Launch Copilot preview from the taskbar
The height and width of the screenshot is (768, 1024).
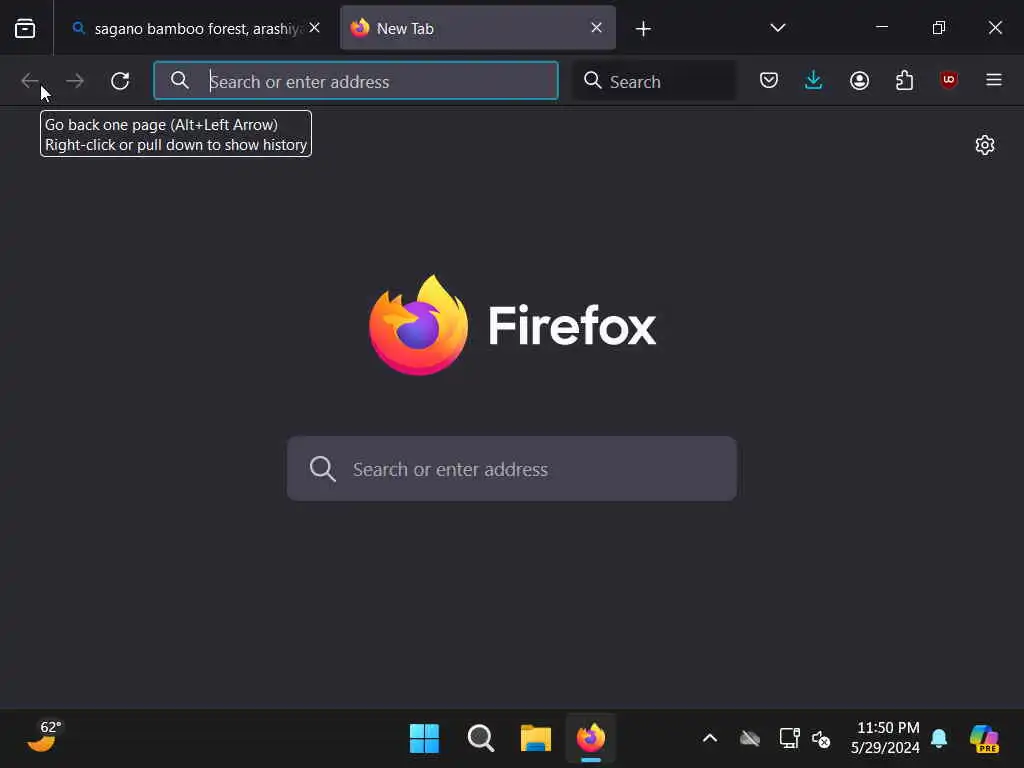(x=984, y=739)
